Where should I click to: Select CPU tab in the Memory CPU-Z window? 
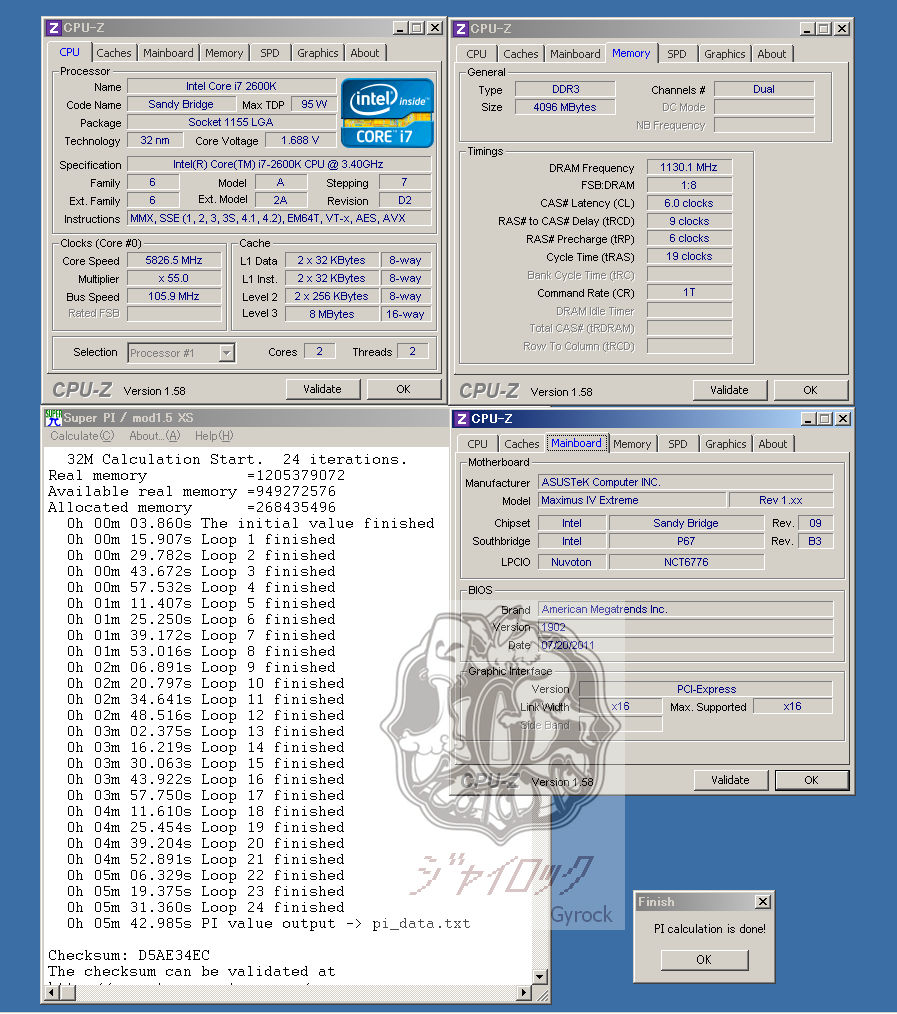click(476, 54)
